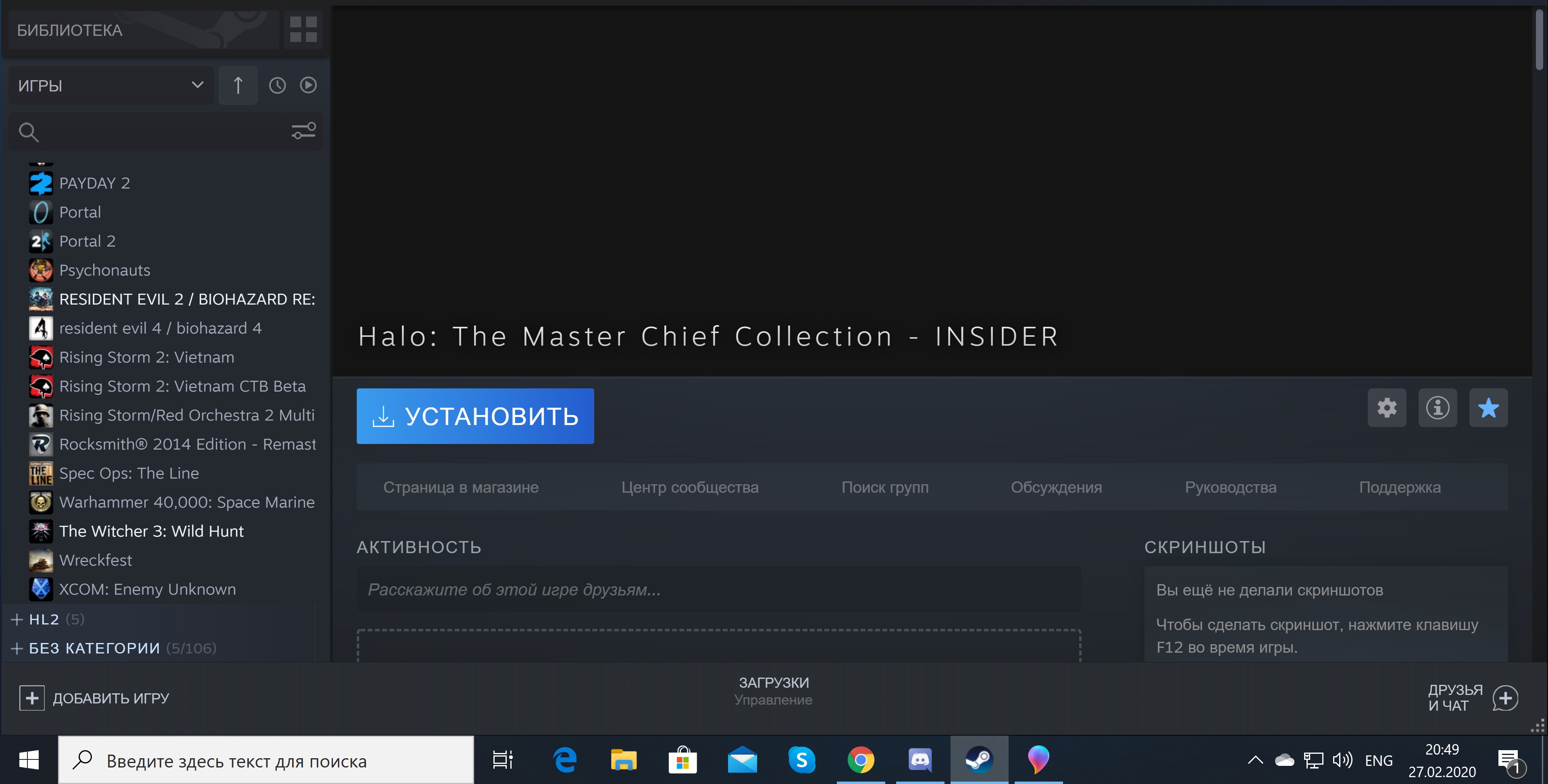Open Центр сообщества tab
Image resolution: width=1548 pixels, height=784 pixels.
coord(689,487)
